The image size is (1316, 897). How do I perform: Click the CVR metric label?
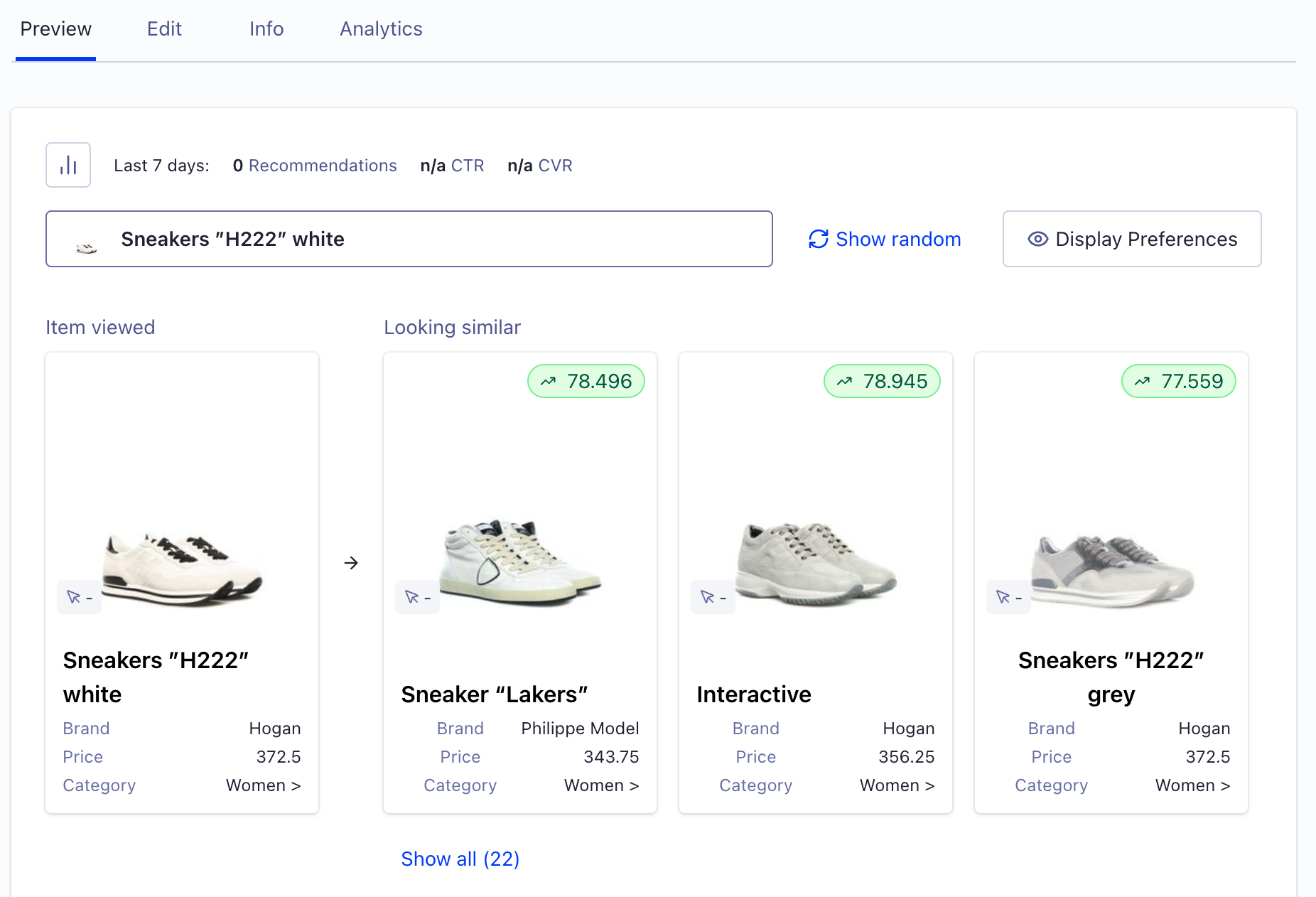pyautogui.click(x=555, y=166)
